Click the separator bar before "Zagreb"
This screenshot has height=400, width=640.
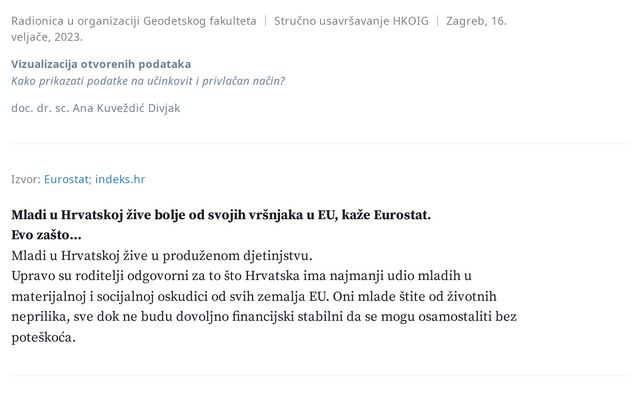pyautogui.click(x=436, y=20)
